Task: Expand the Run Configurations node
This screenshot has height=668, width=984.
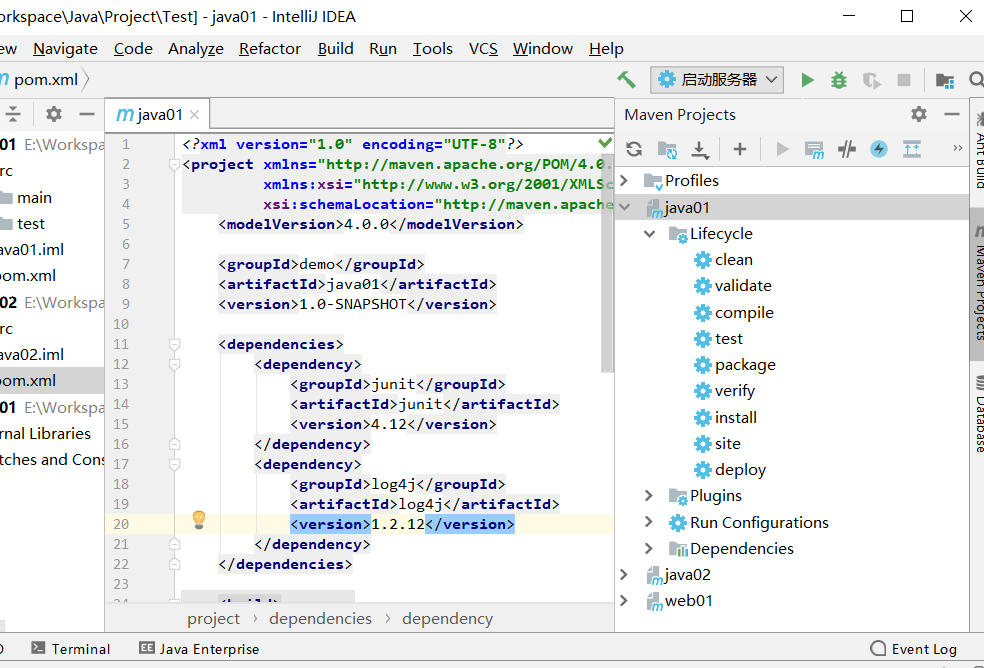Action: click(x=649, y=522)
